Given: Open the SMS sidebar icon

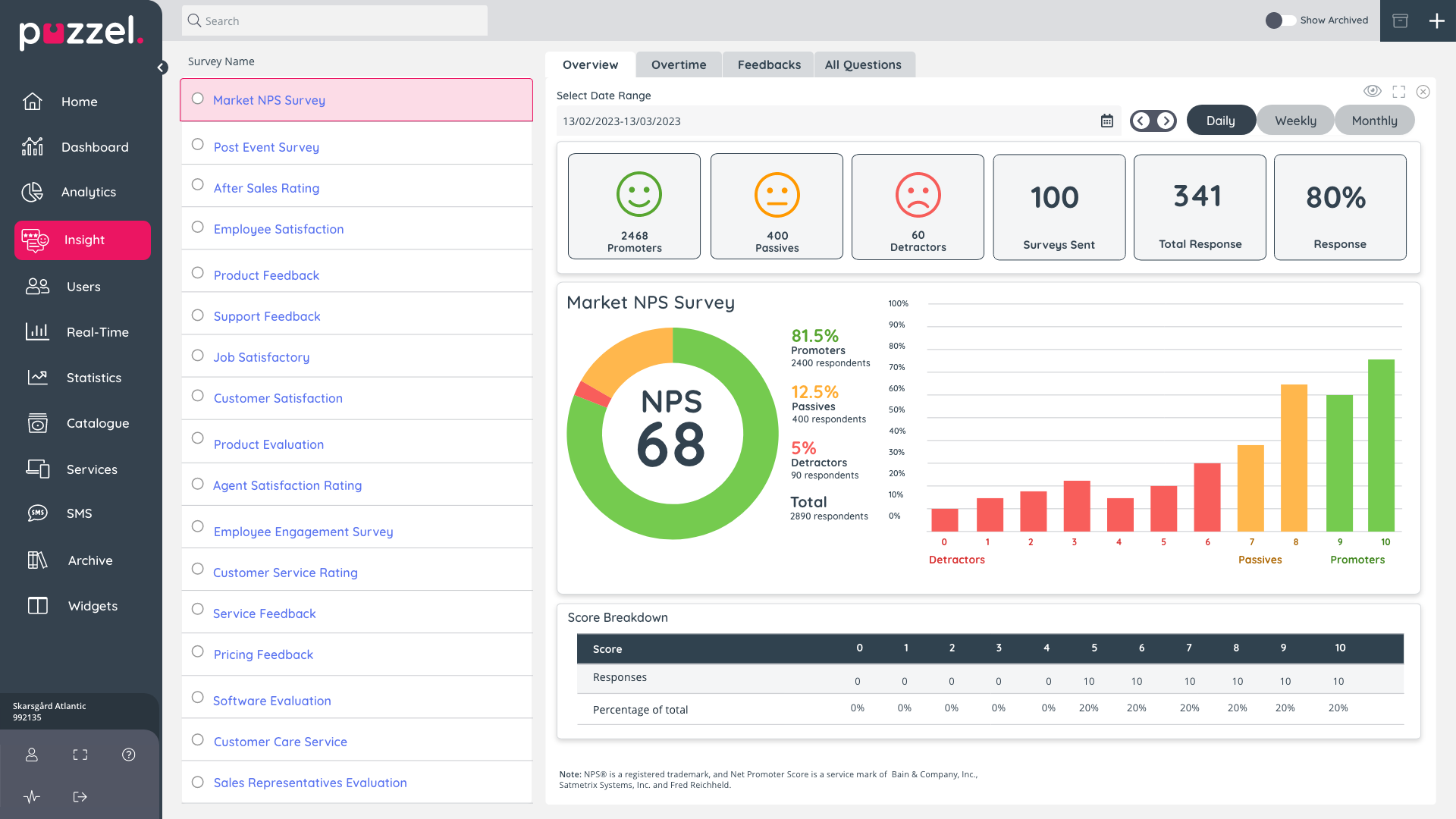Looking at the screenshot, I should click(x=37, y=513).
